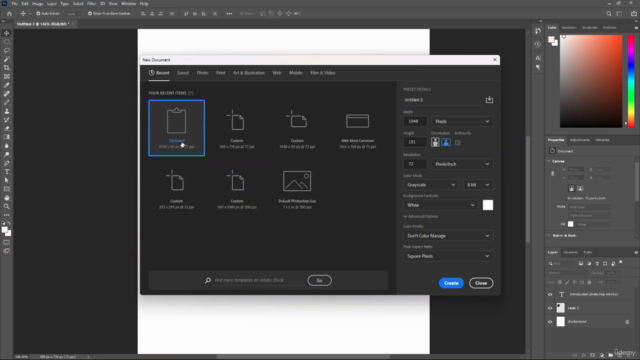This screenshot has width=640, height=360.
Task: Select the Hand tool
Action: [x=7, y=198]
